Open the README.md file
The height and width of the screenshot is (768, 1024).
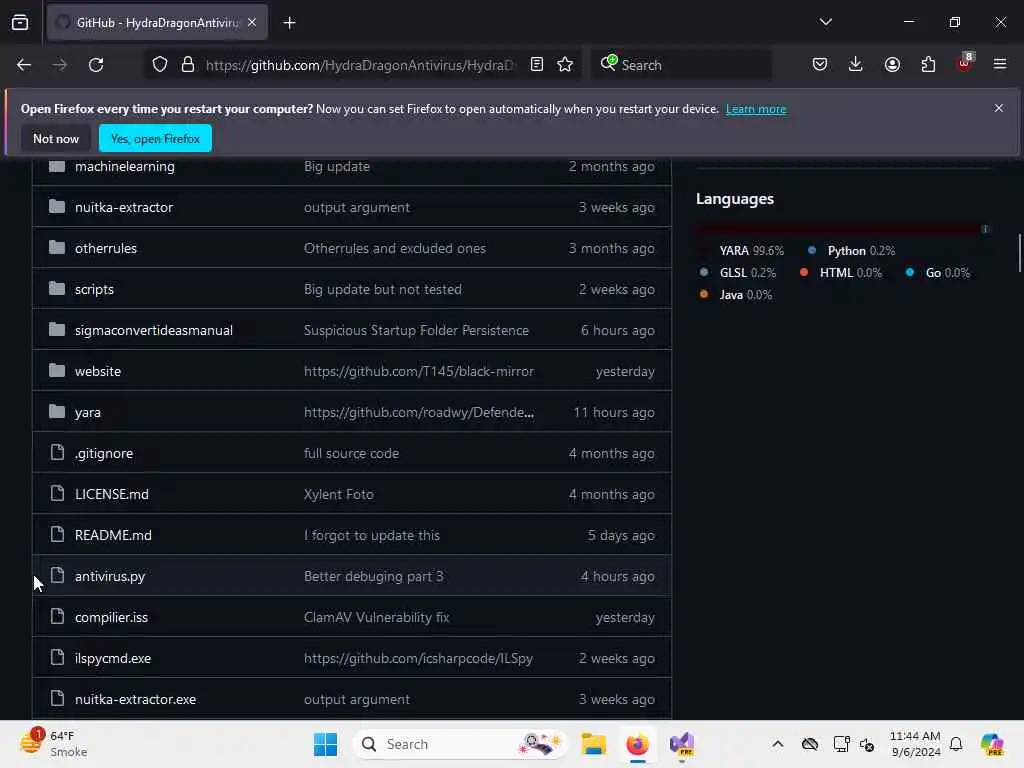click(113, 536)
